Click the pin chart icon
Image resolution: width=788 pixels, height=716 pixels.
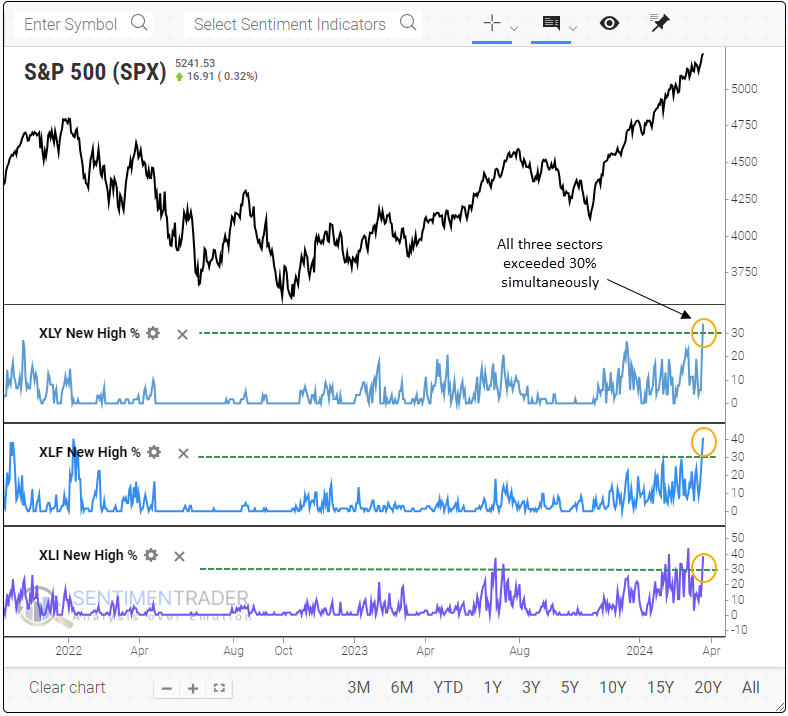[x=659, y=23]
